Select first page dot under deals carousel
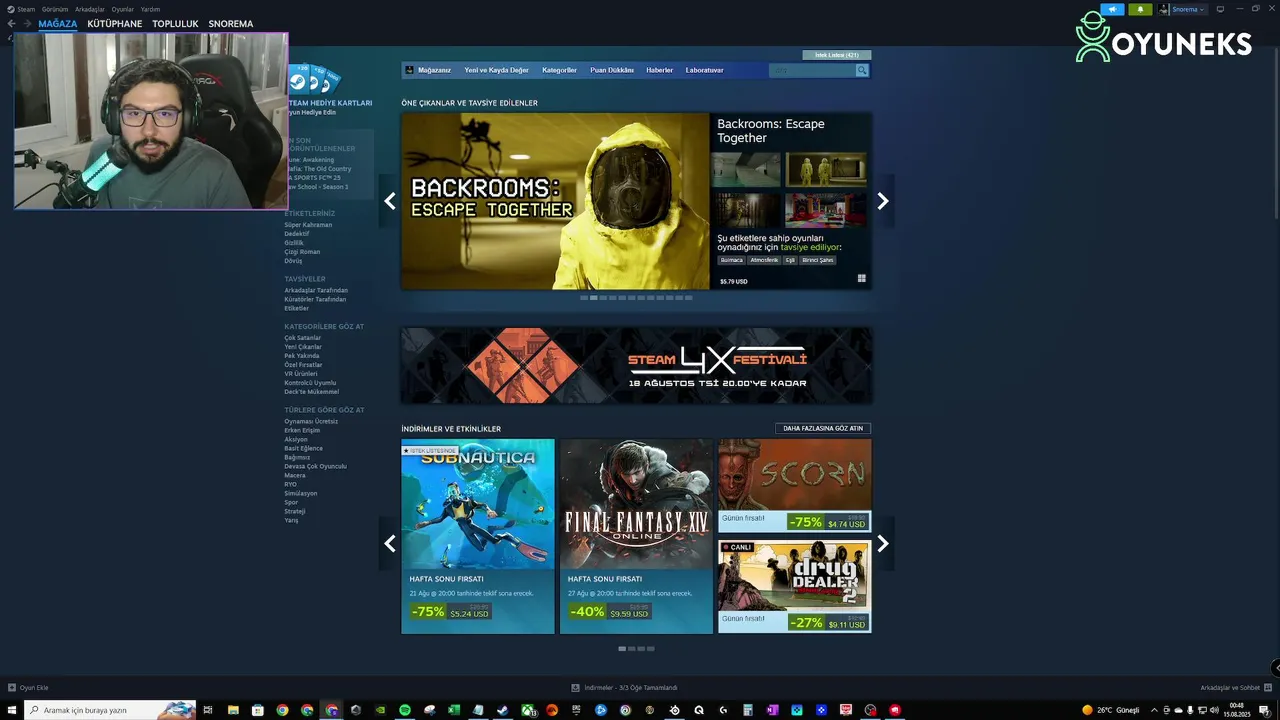1280x720 pixels. pos(622,649)
